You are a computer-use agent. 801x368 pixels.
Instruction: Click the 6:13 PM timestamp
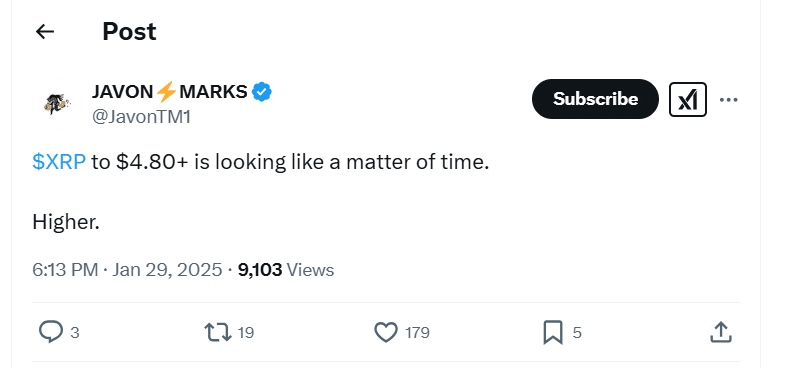click(x=65, y=269)
